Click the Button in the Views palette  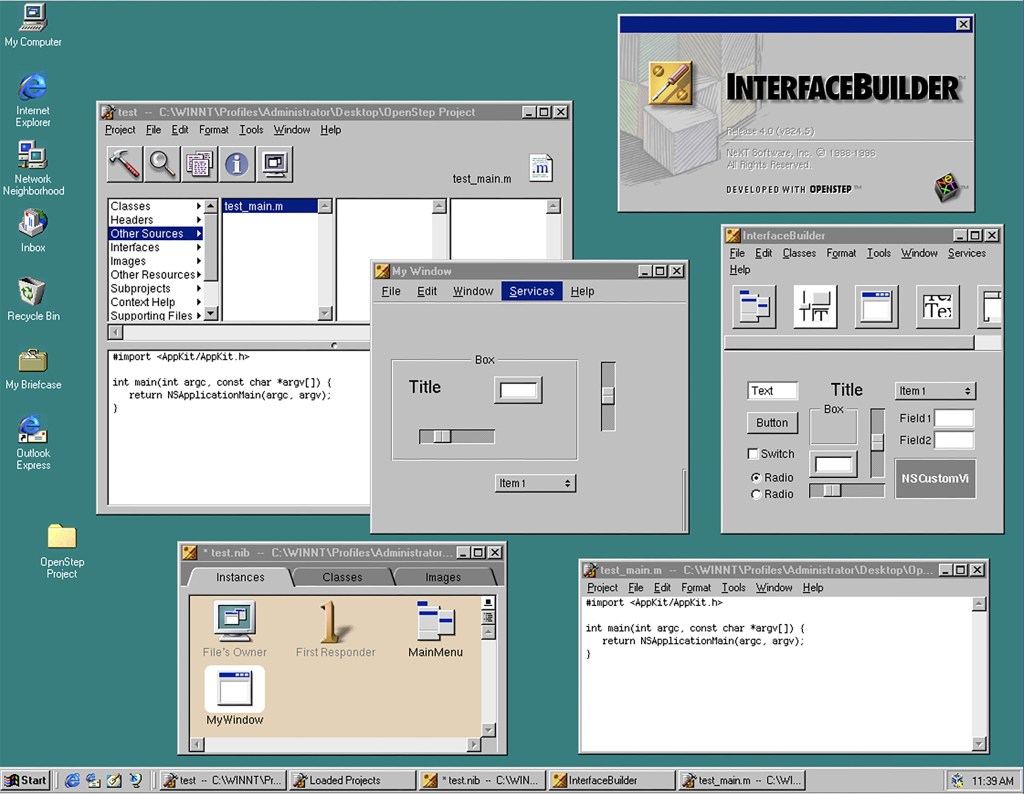[772, 422]
